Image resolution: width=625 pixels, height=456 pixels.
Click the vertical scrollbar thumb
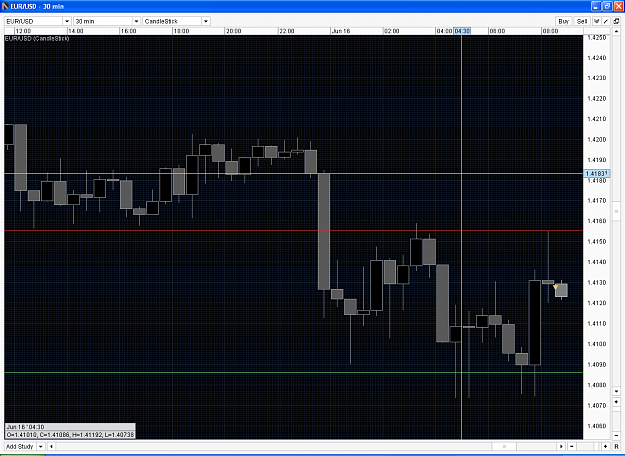[616, 211]
